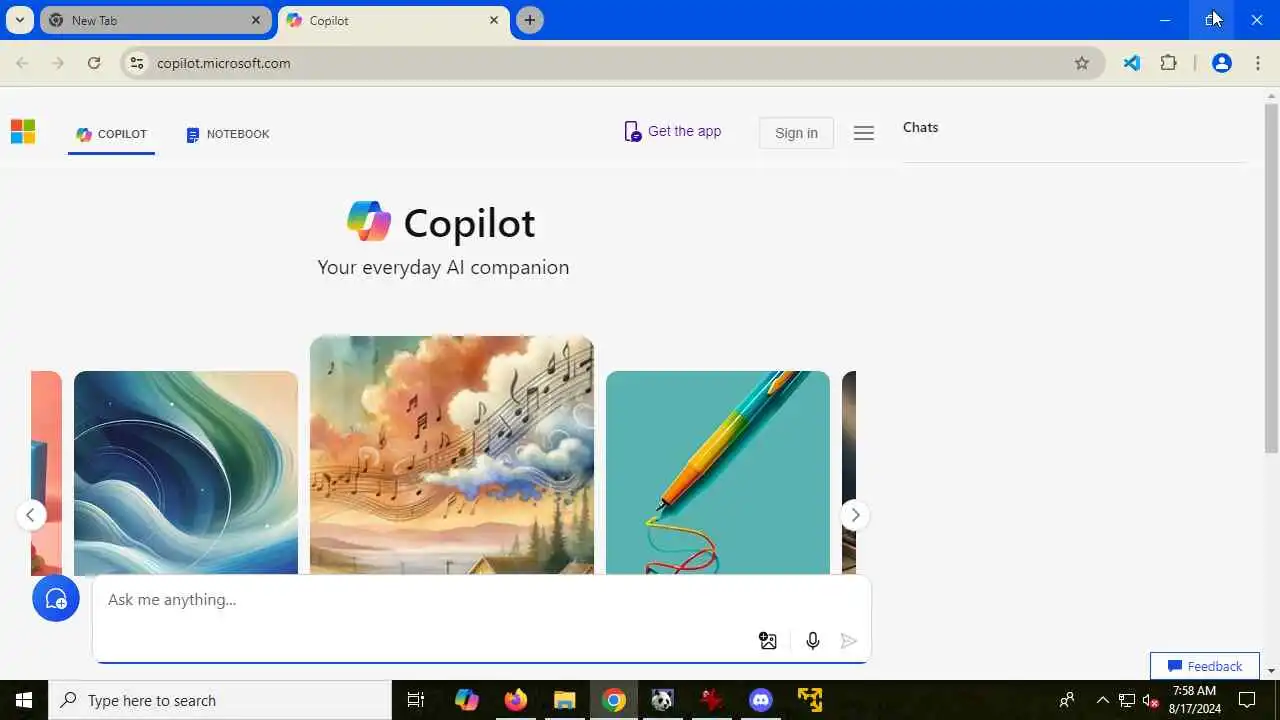Image resolution: width=1280 pixels, height=720 pixels.
Task: Click the taskbar search box
Action: pyautogui.click(x=220, y=700)
